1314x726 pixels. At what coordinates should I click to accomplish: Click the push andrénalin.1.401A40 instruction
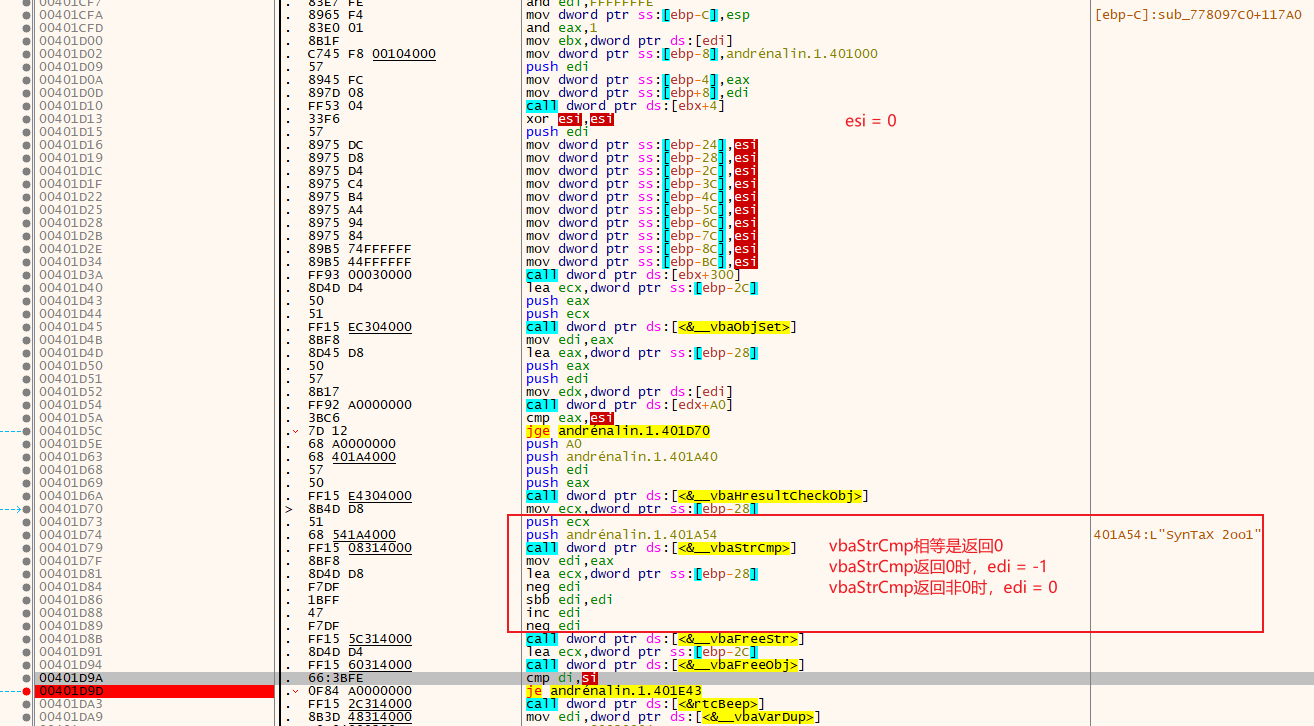click(621, 457)
